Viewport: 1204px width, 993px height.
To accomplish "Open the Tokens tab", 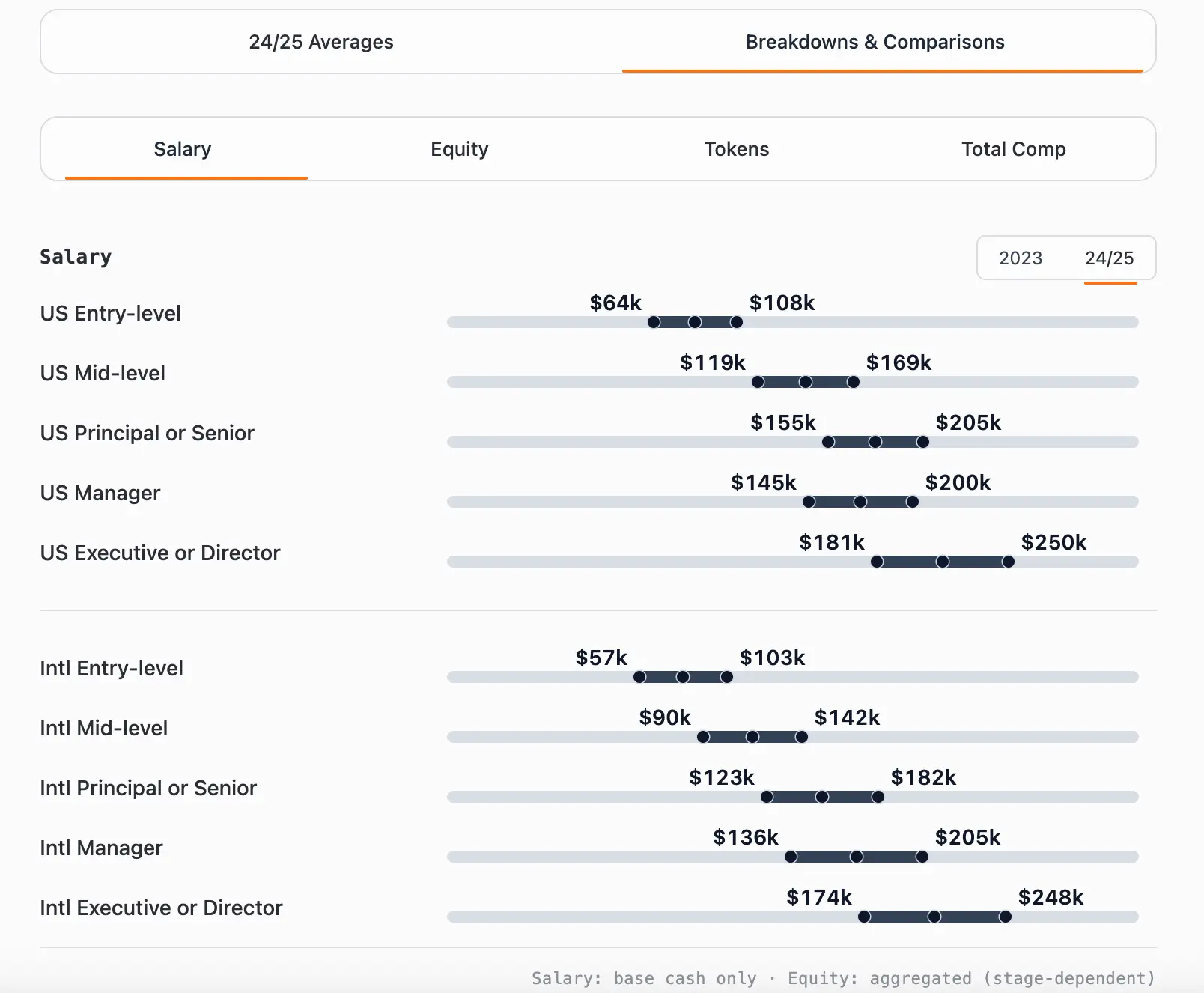I will 736,149.
